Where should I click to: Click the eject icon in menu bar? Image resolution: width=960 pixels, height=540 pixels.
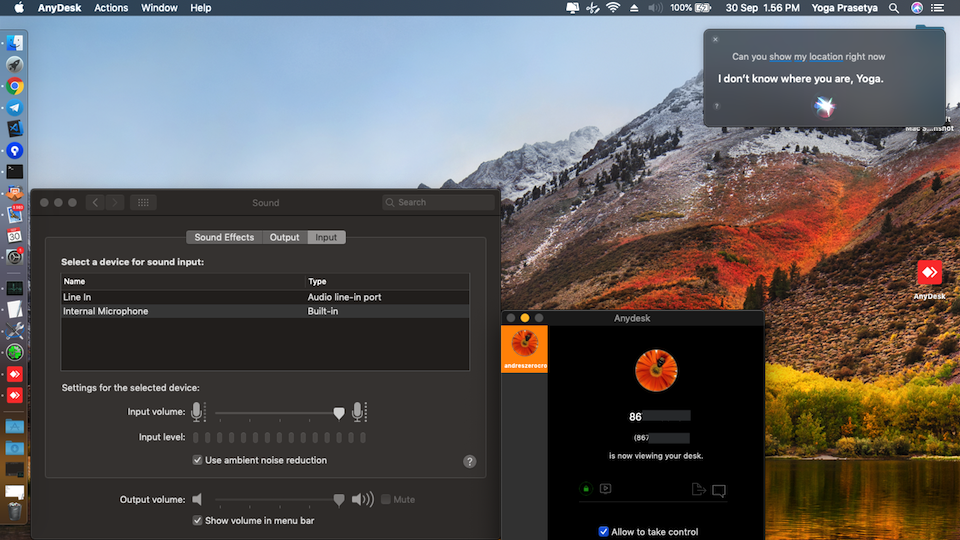point(634,8)
